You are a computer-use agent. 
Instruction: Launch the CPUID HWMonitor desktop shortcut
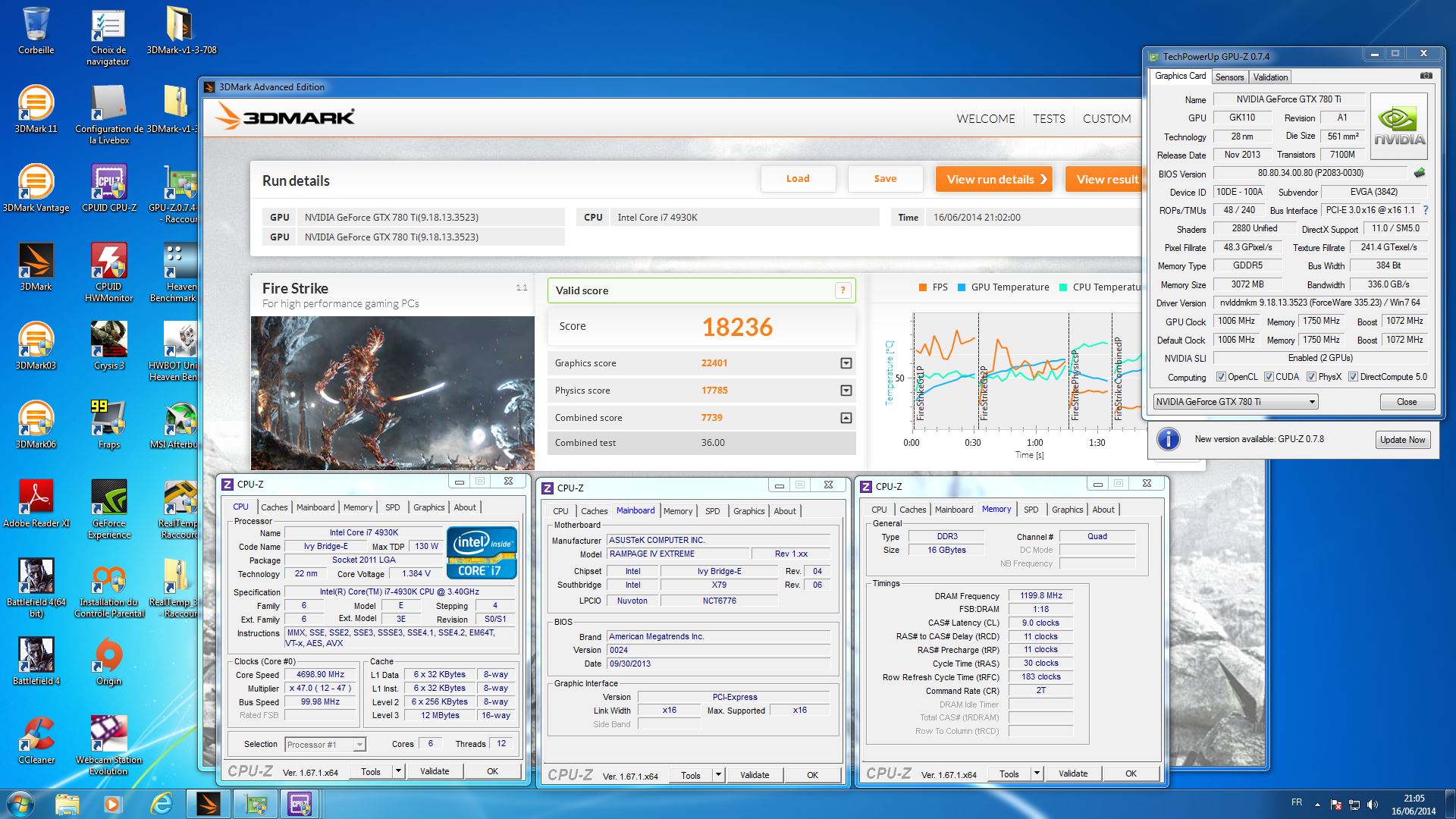pos(108,272)
